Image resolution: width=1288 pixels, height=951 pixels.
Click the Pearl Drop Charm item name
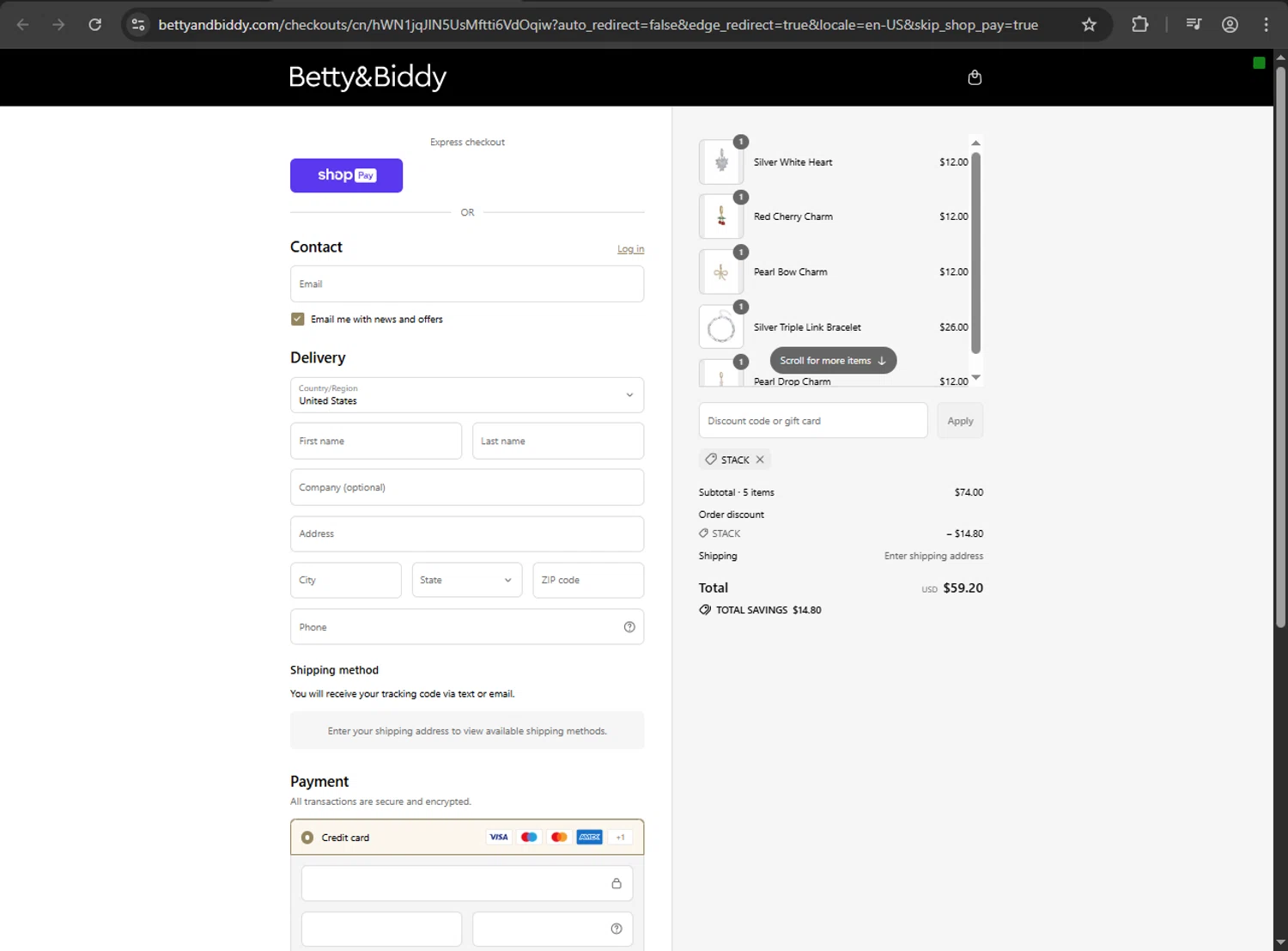(792, 381)
